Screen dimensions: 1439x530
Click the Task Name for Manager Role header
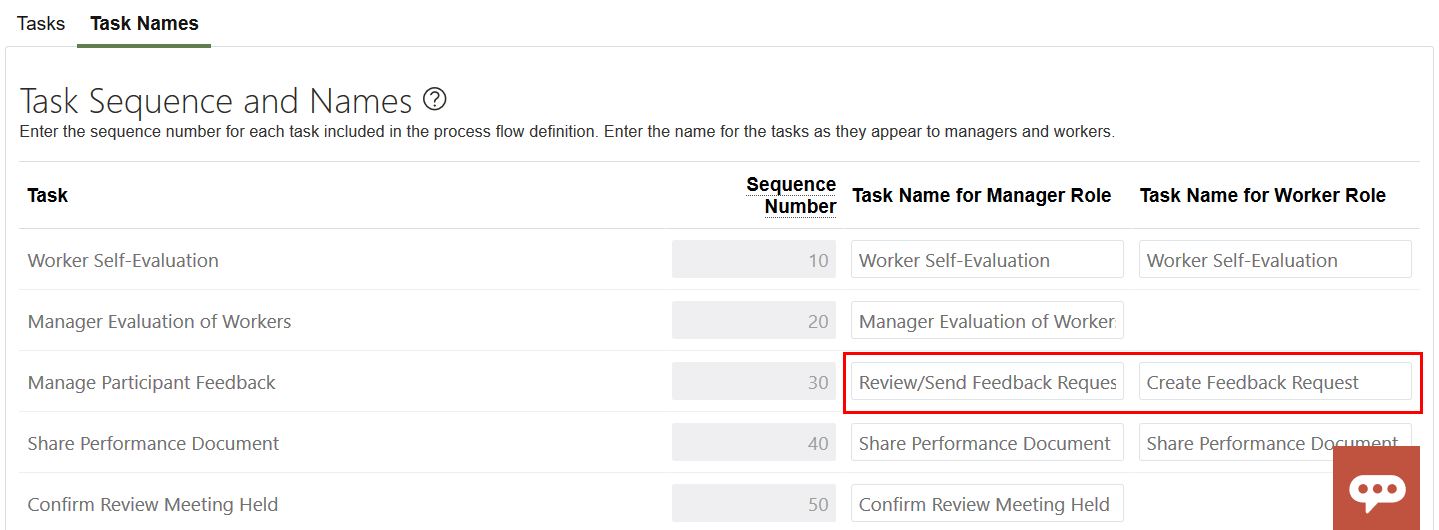click(981, 195)
